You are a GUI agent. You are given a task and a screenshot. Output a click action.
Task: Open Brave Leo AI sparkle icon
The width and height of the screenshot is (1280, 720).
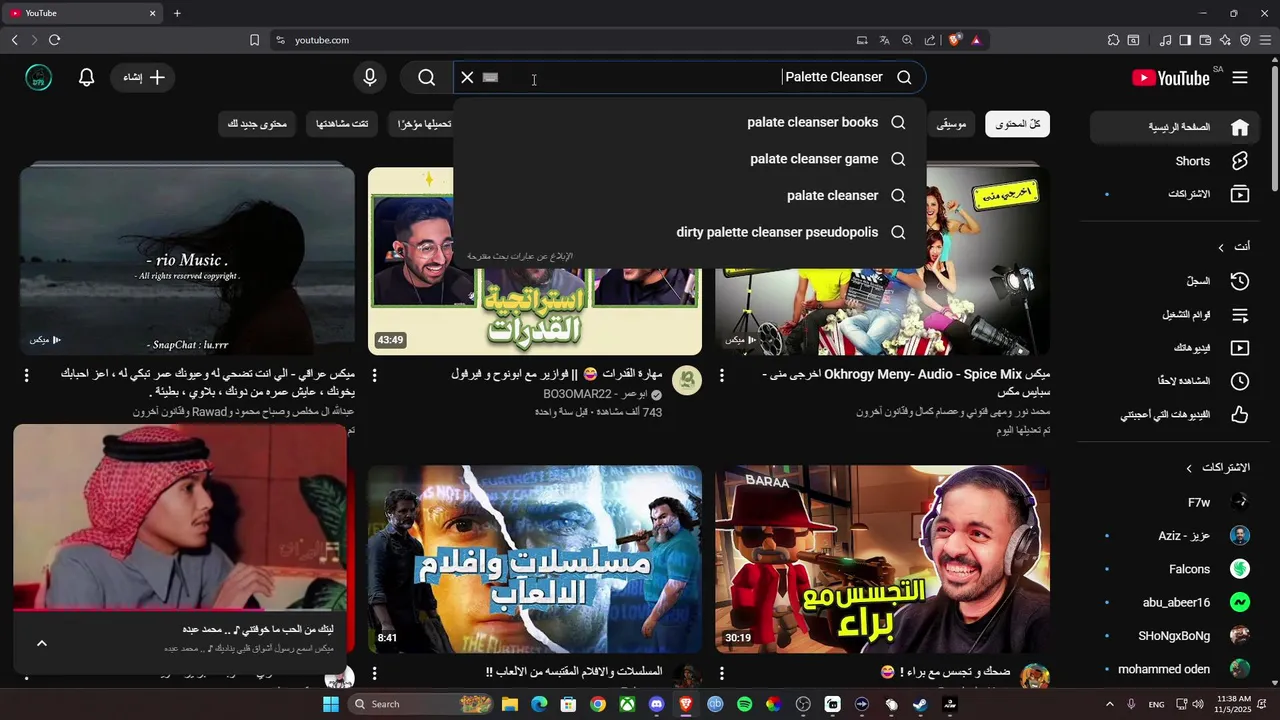click(x=1225, y=40)
